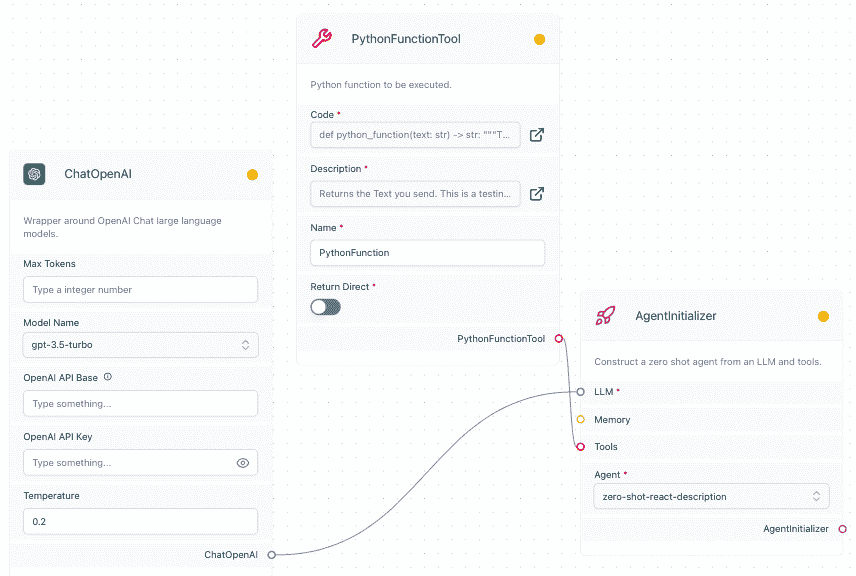
Task: Click 'Construct a zero shot agent' description text
Action: tap(708, 362)
